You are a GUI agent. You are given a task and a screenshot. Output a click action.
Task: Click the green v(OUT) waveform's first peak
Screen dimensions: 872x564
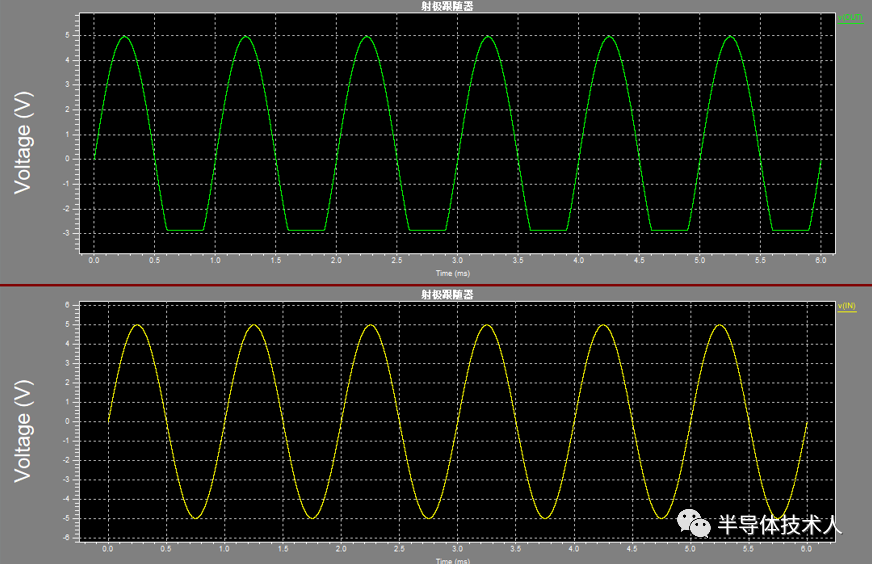(x=125, y=37)
